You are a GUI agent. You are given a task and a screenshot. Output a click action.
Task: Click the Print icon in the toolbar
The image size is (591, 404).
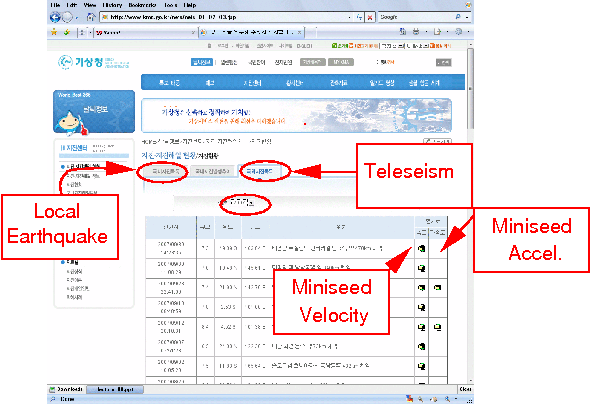pyautogui.click(x=416, y=32)
